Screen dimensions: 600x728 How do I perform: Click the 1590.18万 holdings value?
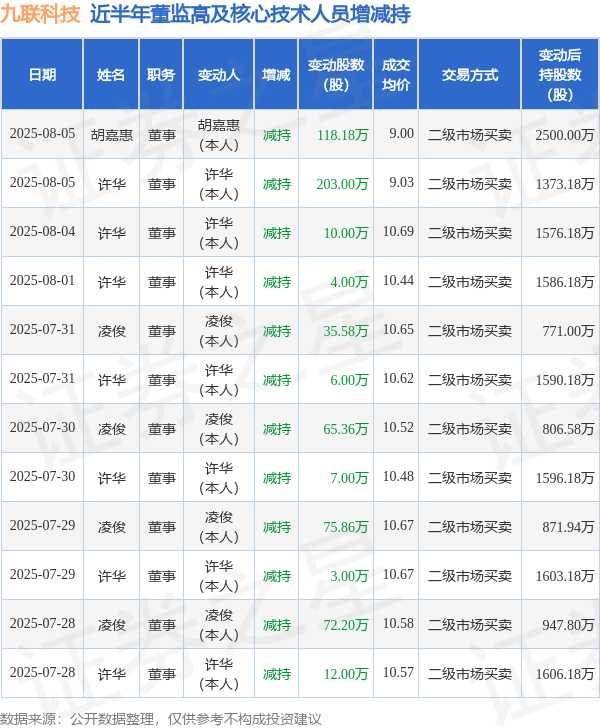click(x=565, y=380)
